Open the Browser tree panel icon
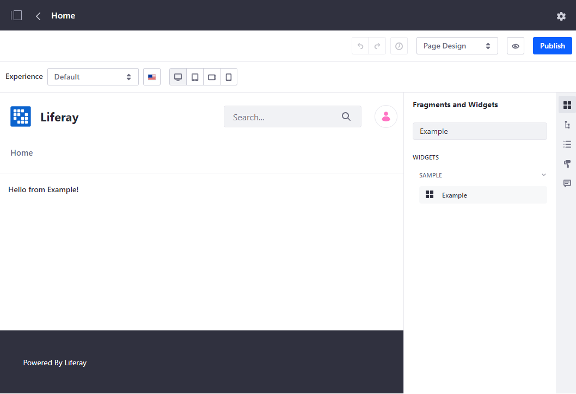Image resolution: width=576 pixels, height=394 pixels. 567,125
